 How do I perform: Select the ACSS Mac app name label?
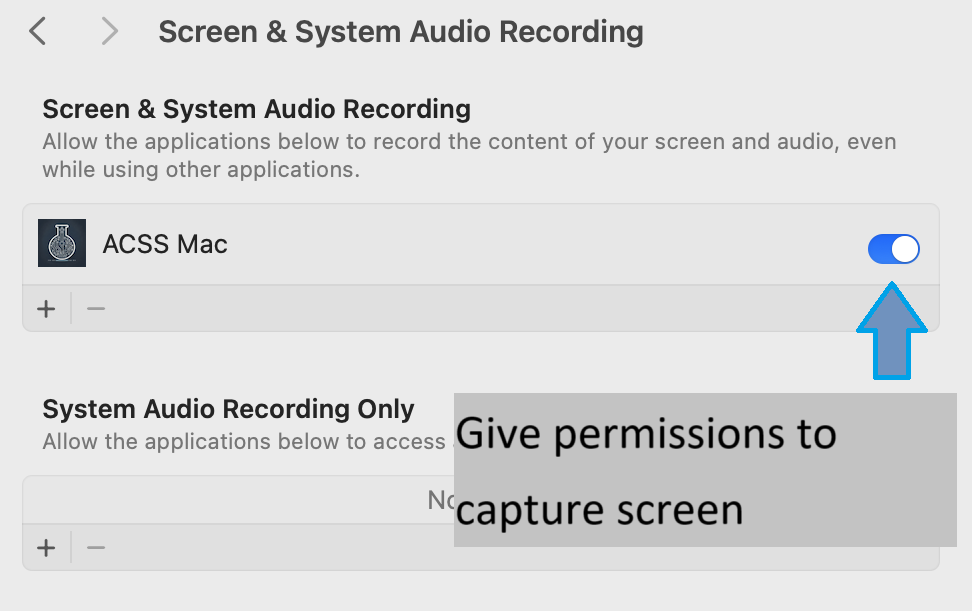pos(165,244)
